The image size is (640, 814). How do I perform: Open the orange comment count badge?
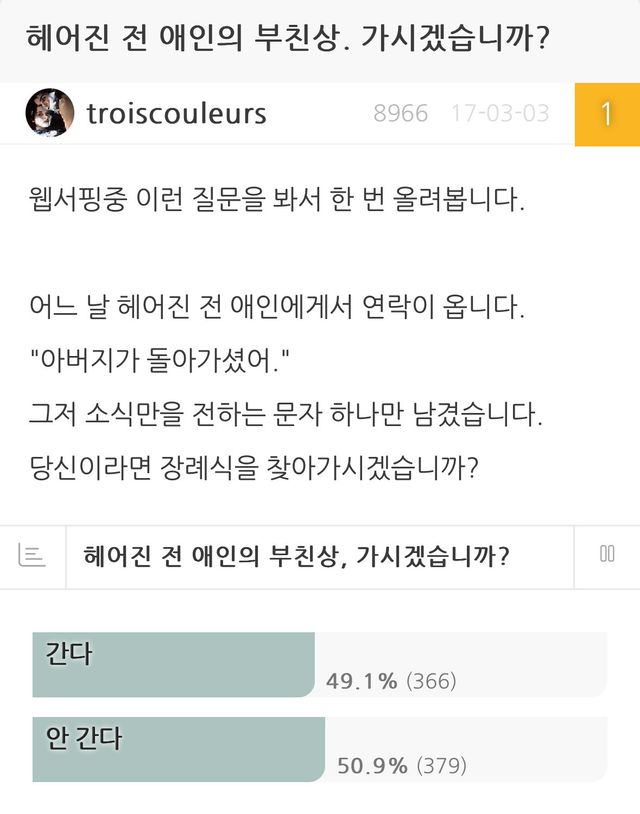(x=607, y=114)
